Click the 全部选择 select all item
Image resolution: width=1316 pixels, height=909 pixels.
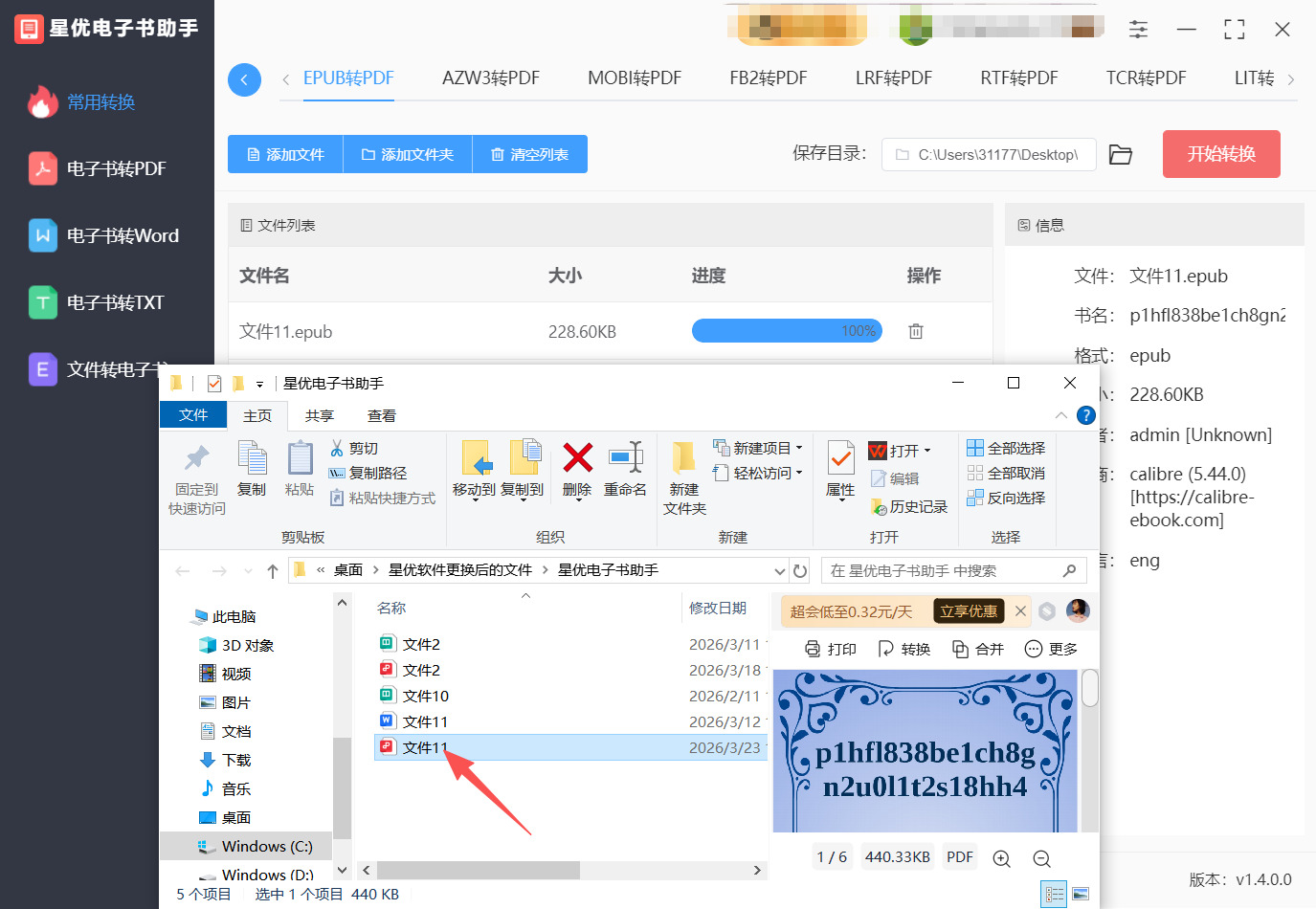[1006, 448]
